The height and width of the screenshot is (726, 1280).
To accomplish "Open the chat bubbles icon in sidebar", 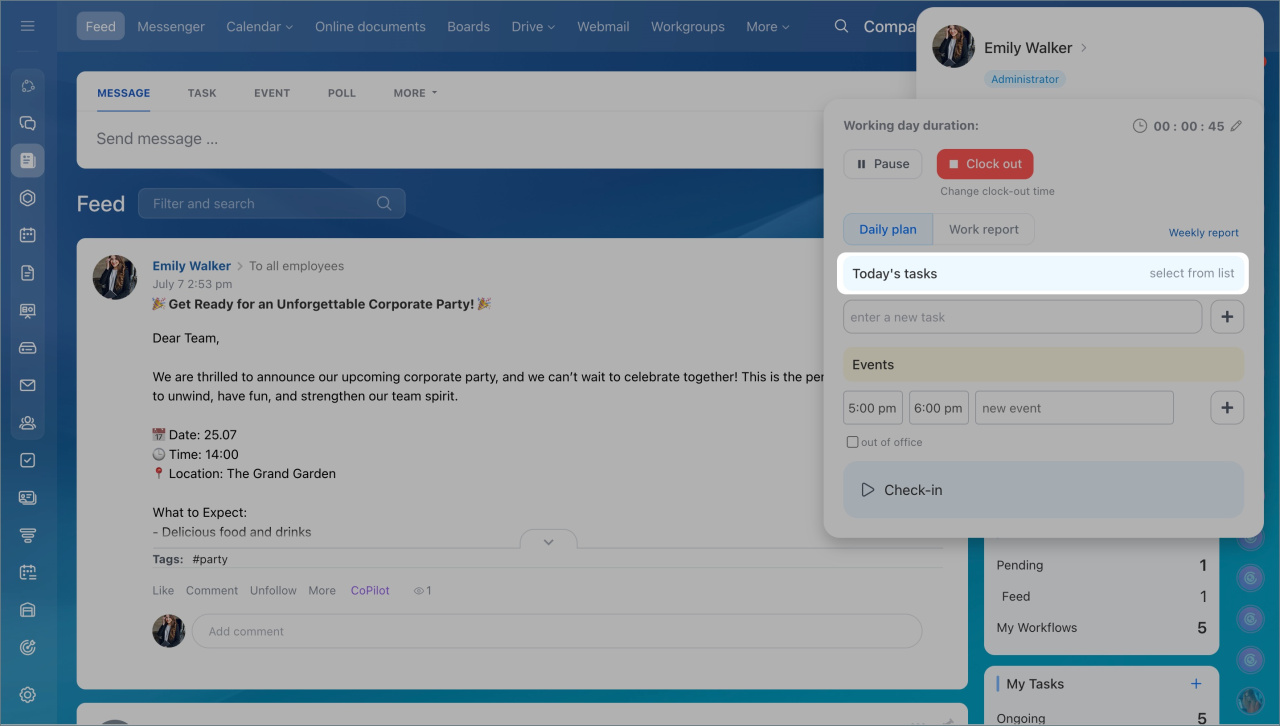I will [28, 123].
